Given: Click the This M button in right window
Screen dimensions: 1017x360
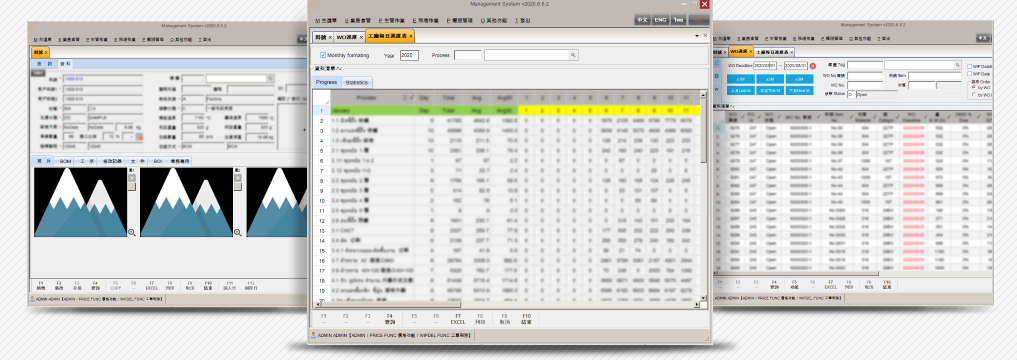Looking at the screenshot, I should click(770, 91).
